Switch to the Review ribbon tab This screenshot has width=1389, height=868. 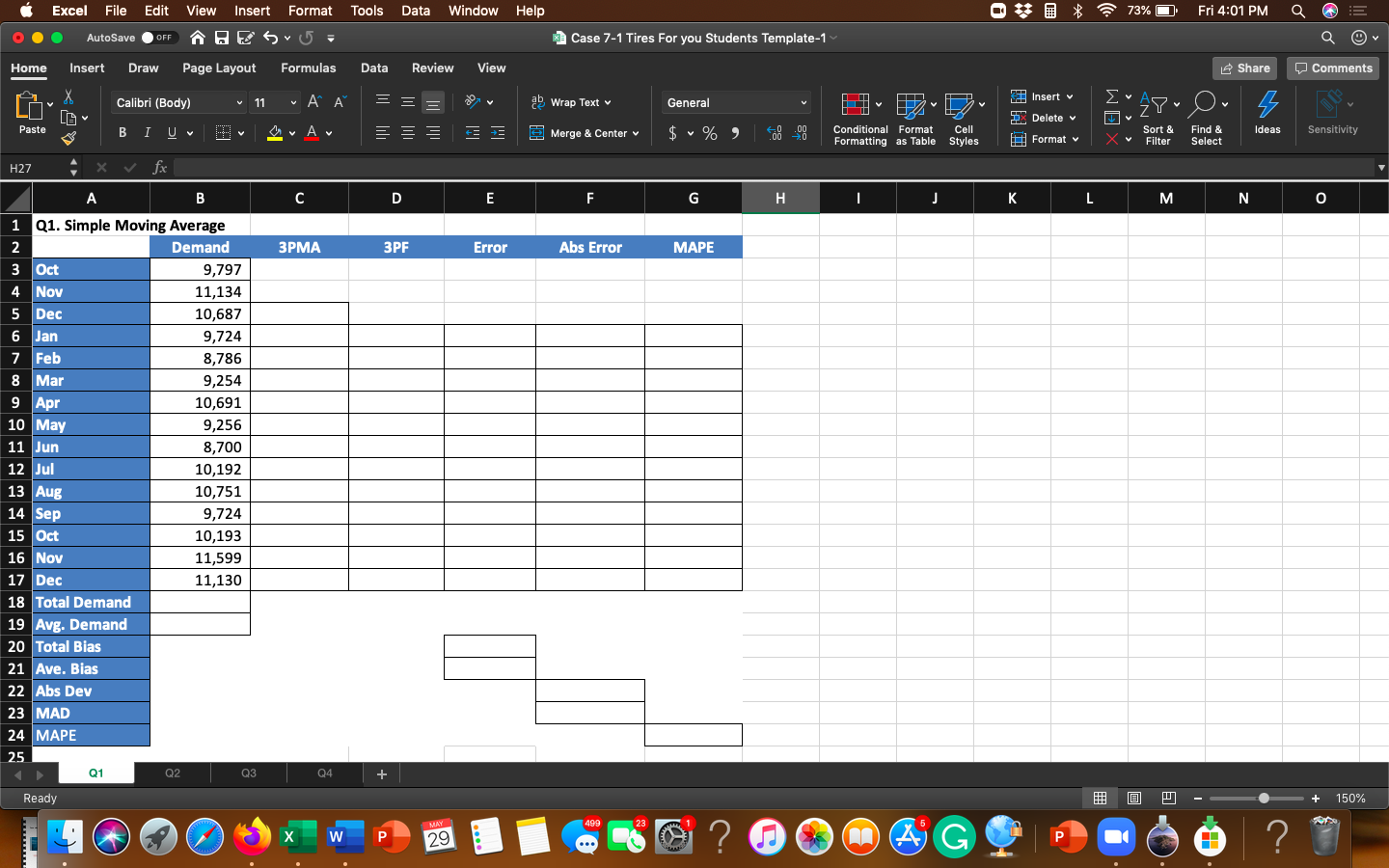pyautogui.click(x=432, y=68)
